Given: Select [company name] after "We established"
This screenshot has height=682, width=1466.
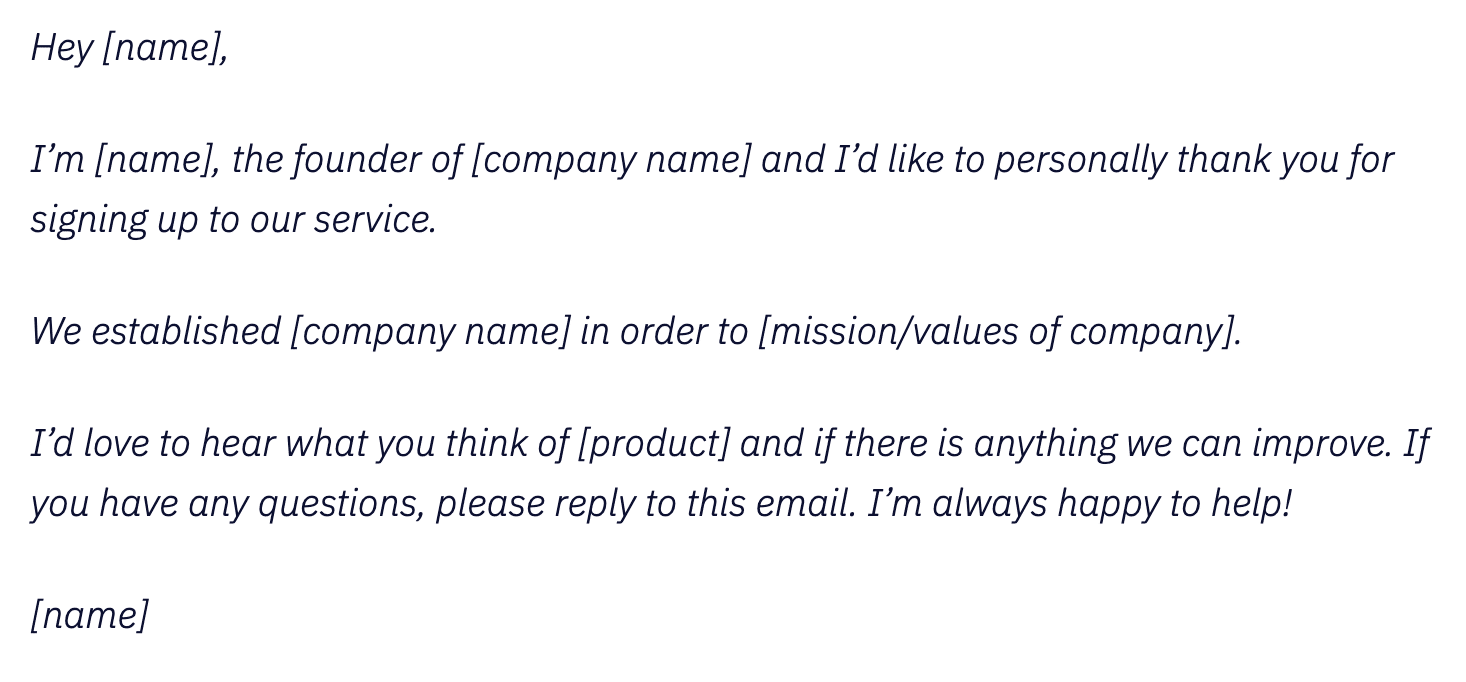Looking at the screenshot, I should tap(429, 331).
